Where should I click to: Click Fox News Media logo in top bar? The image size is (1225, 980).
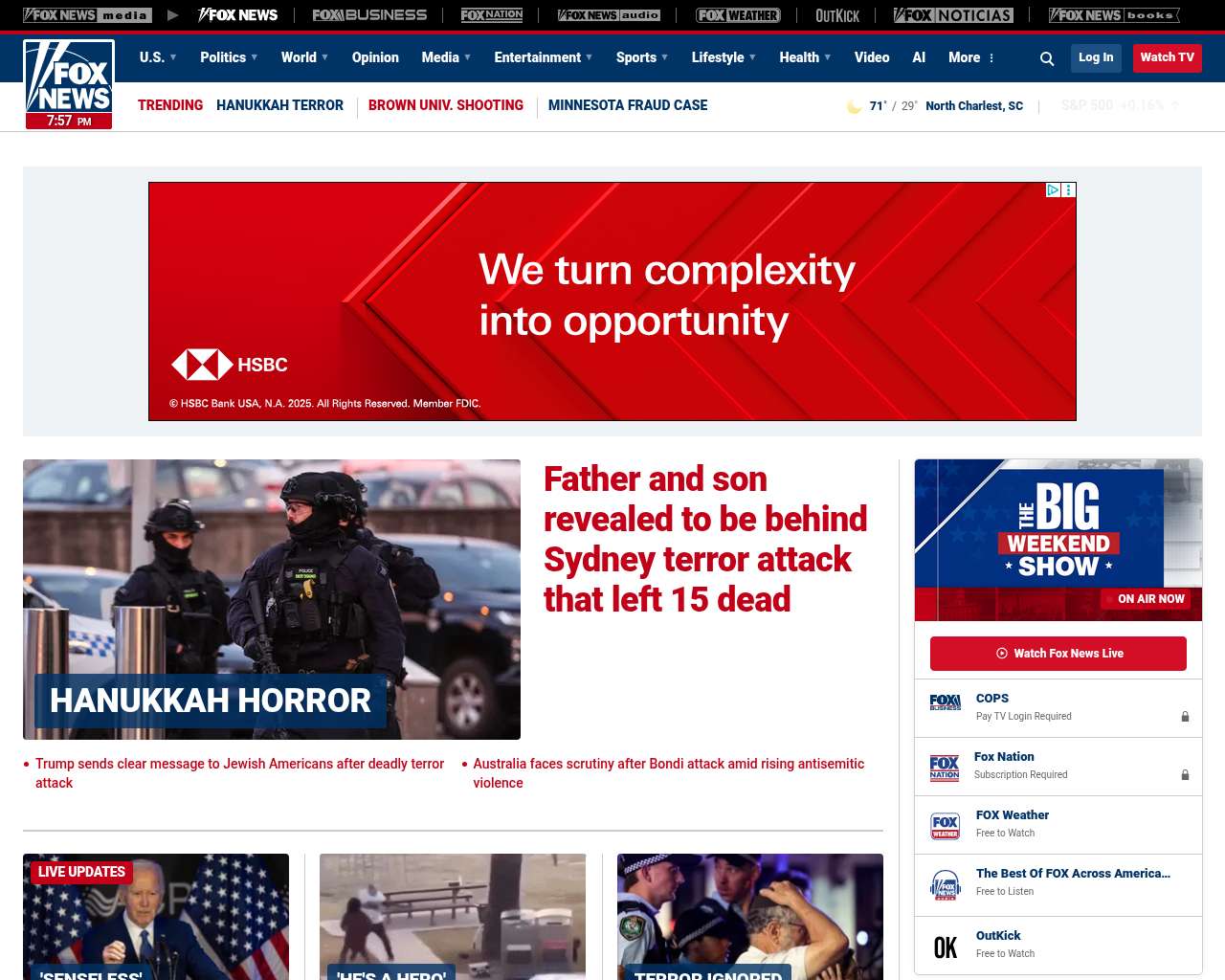pyautogui.click(x=87, y=15)
